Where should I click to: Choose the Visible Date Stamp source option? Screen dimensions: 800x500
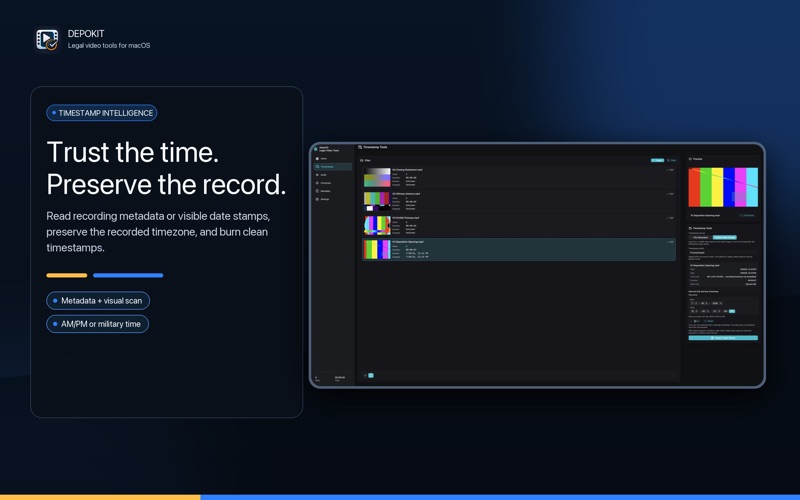click(724, 237)
